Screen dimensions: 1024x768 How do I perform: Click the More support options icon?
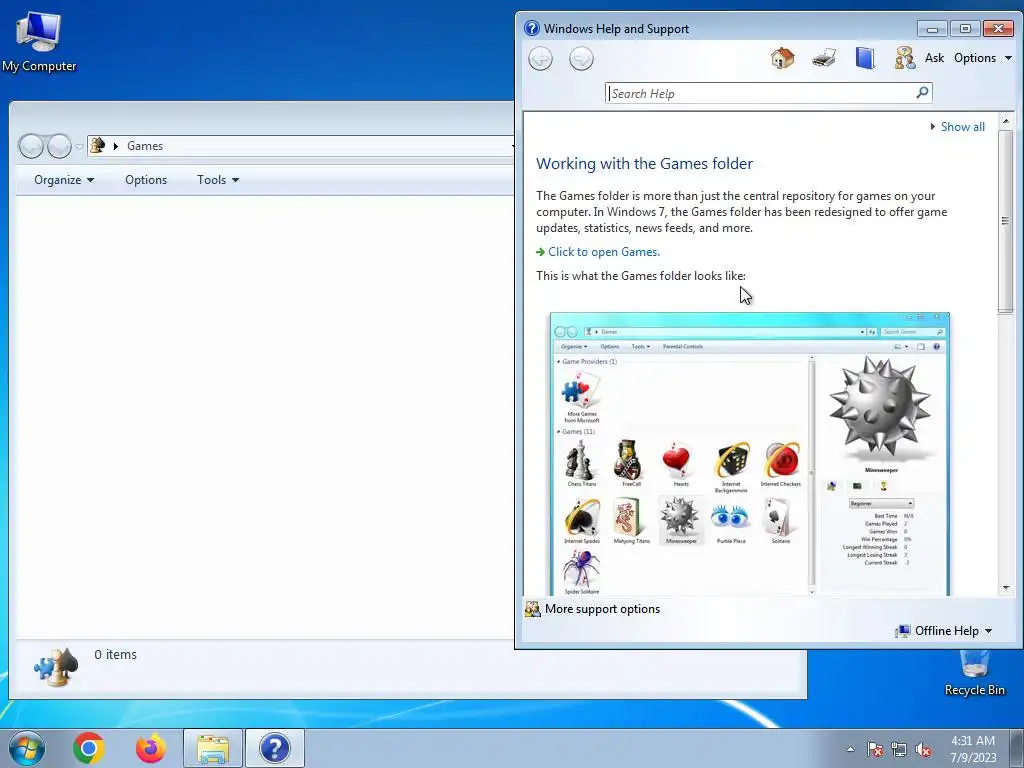[x=533, y=609]
